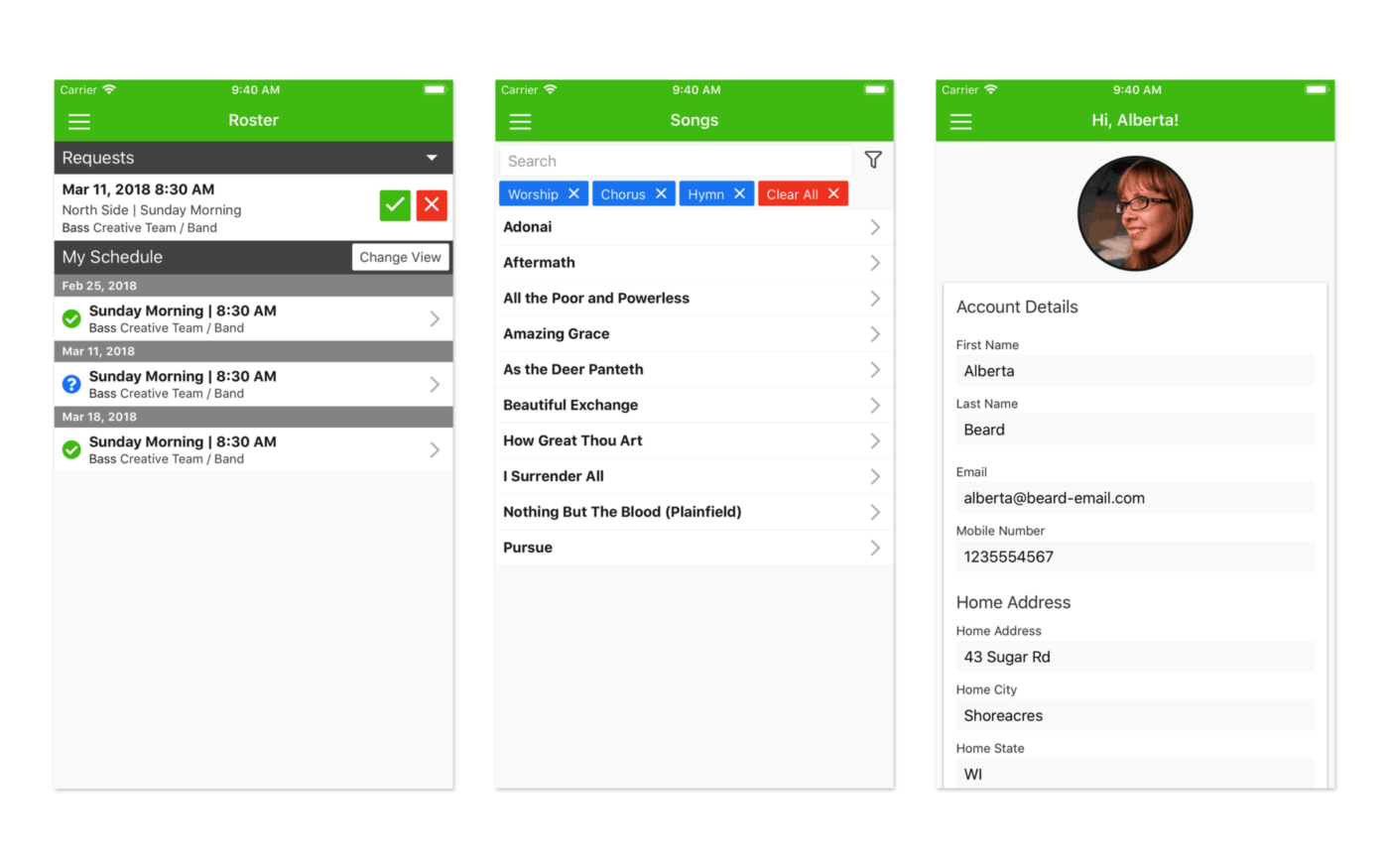Viewport: 1389px width, 868px height.
Task: Open the song Aftermath
Action: point(694,263)
